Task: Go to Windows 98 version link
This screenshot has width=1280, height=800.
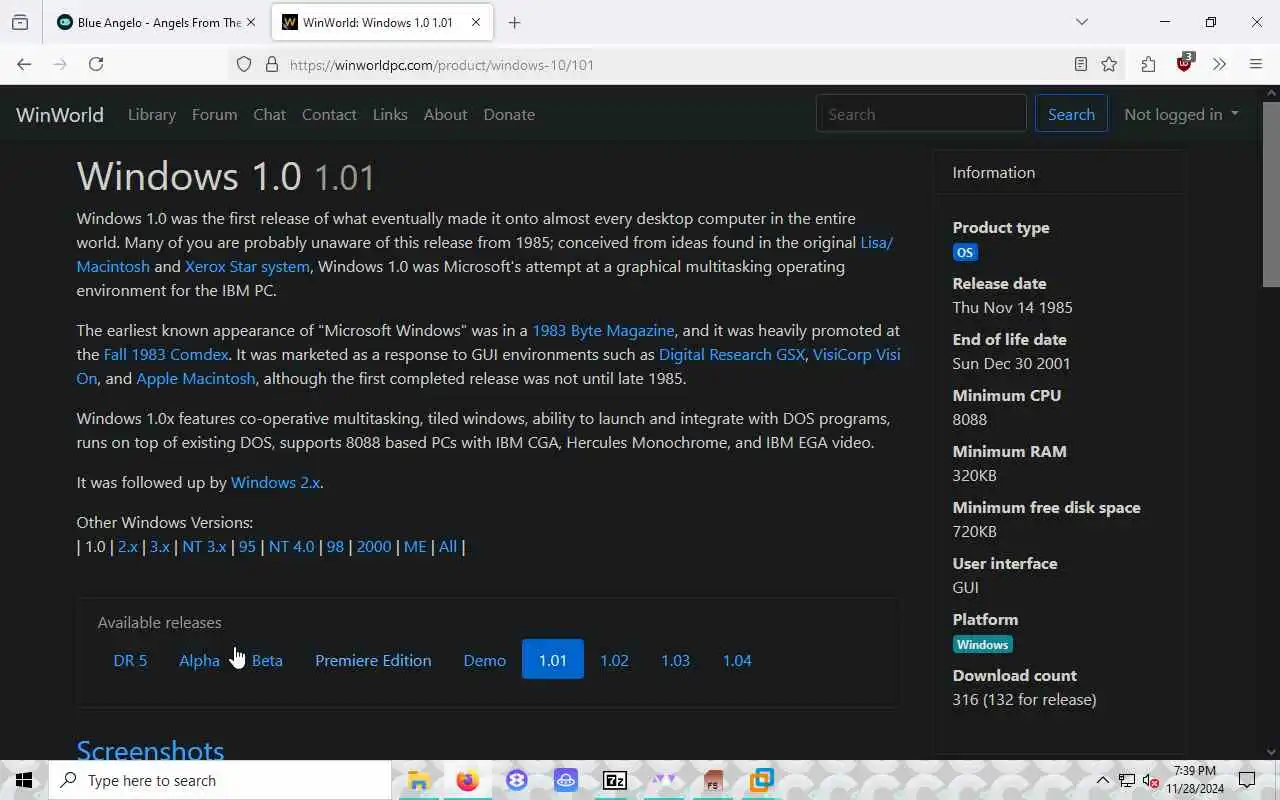Action: (335, 546)
